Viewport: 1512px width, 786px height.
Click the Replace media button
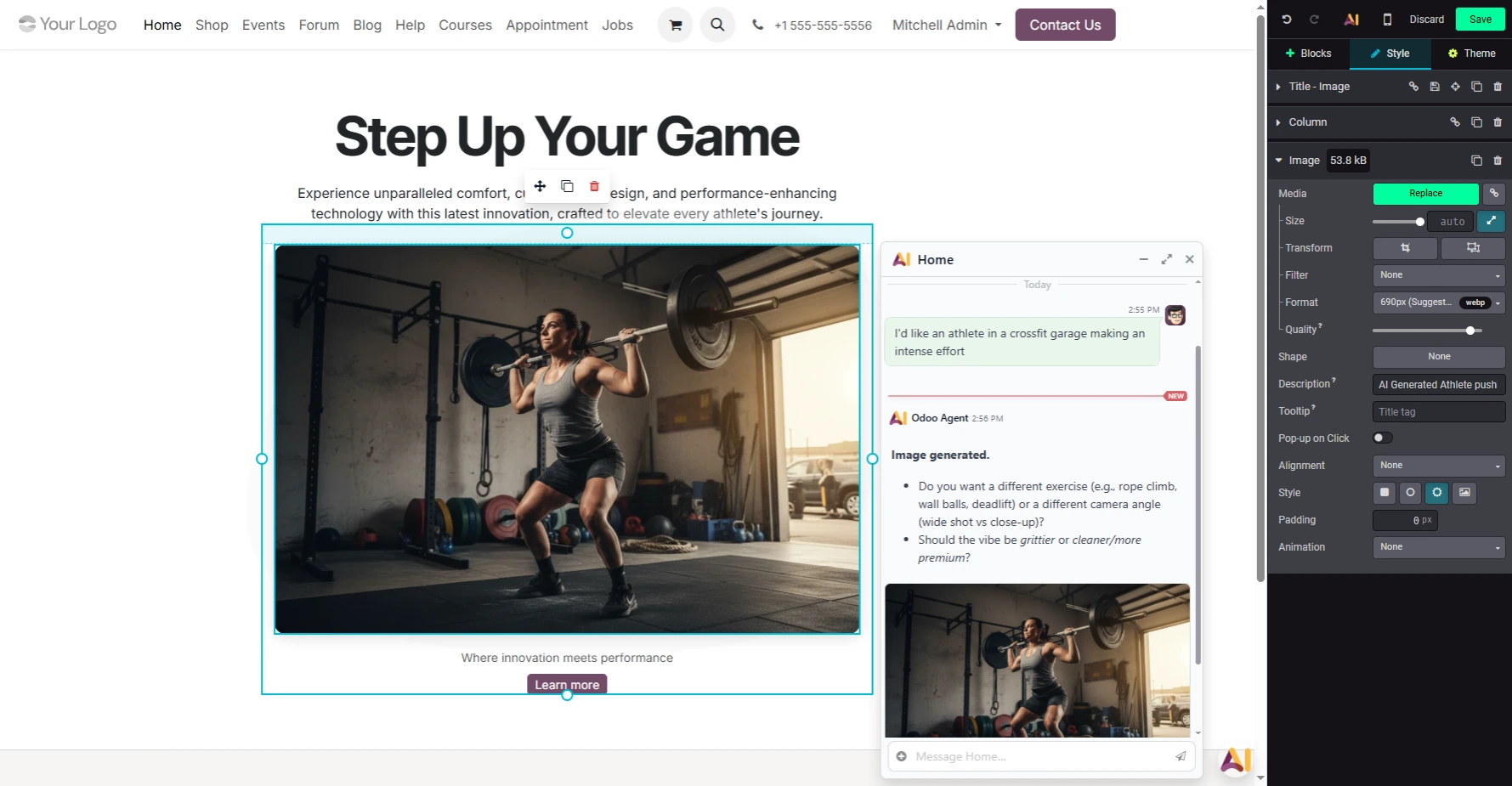click(x=1425, y=194)
